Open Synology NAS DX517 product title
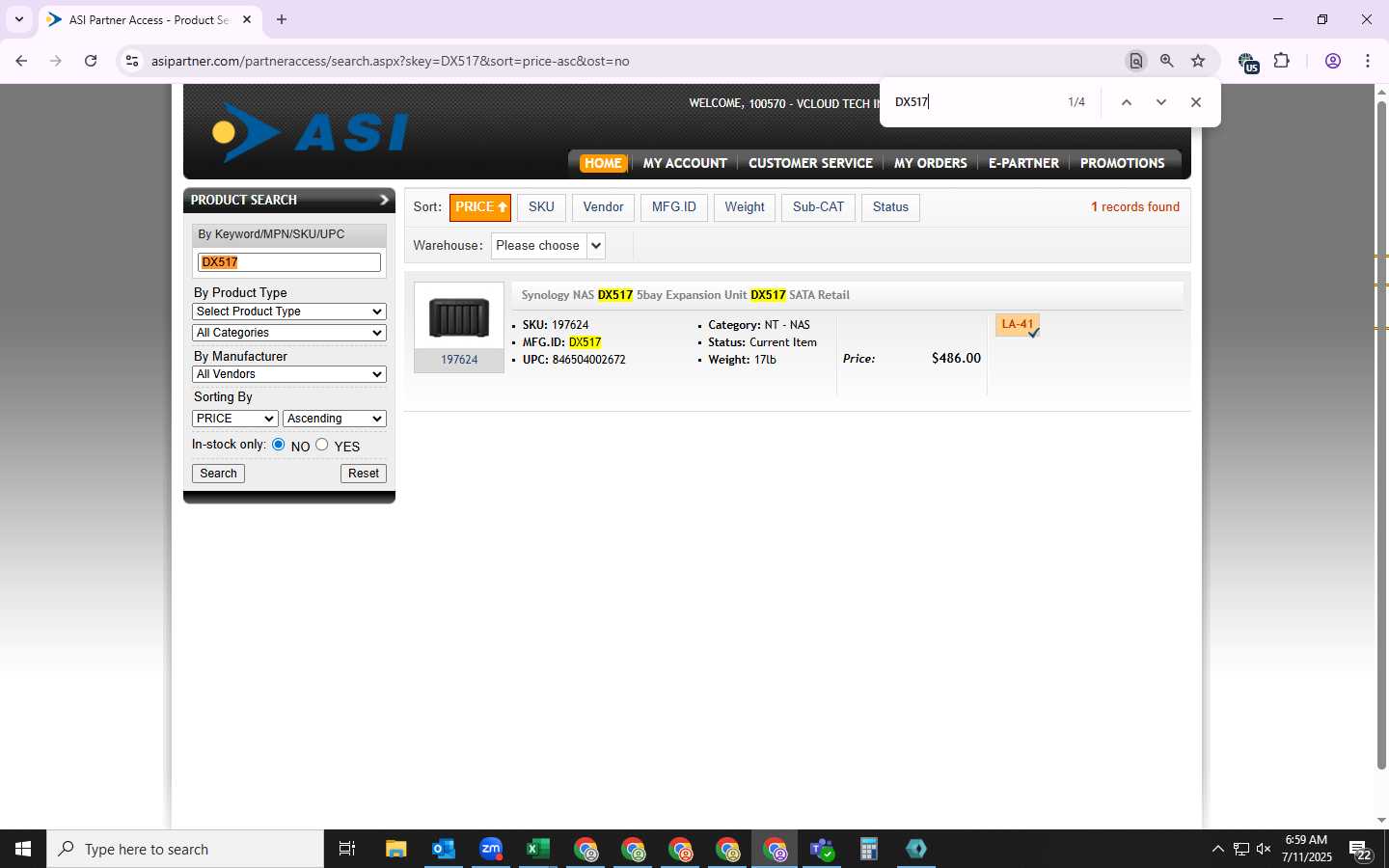This screenshot has height=868, width=1389. 686,295
